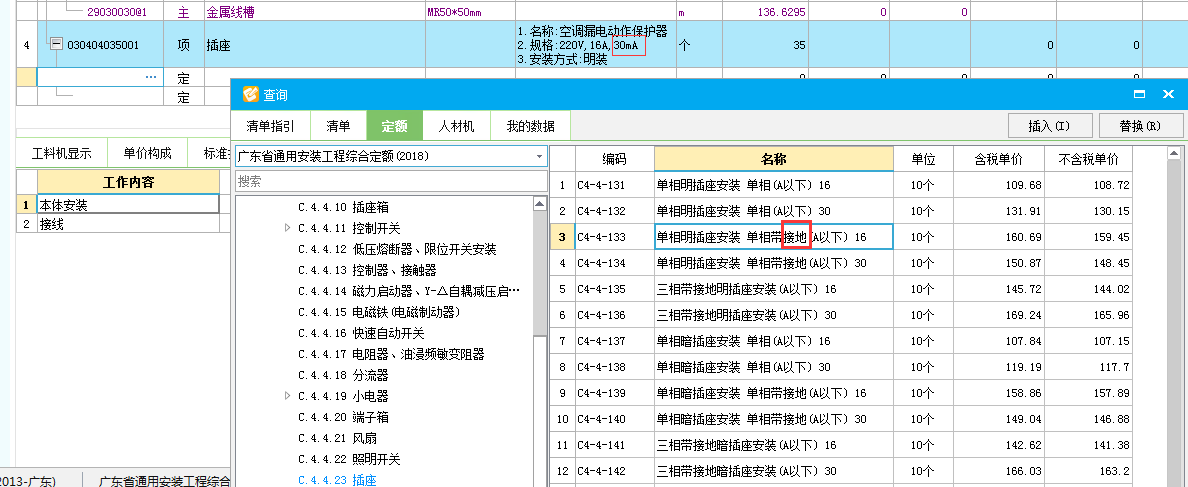The image size is (1188, 487).
Task: Click 金属线槽 cell in main table
Action: pos(315,12)
